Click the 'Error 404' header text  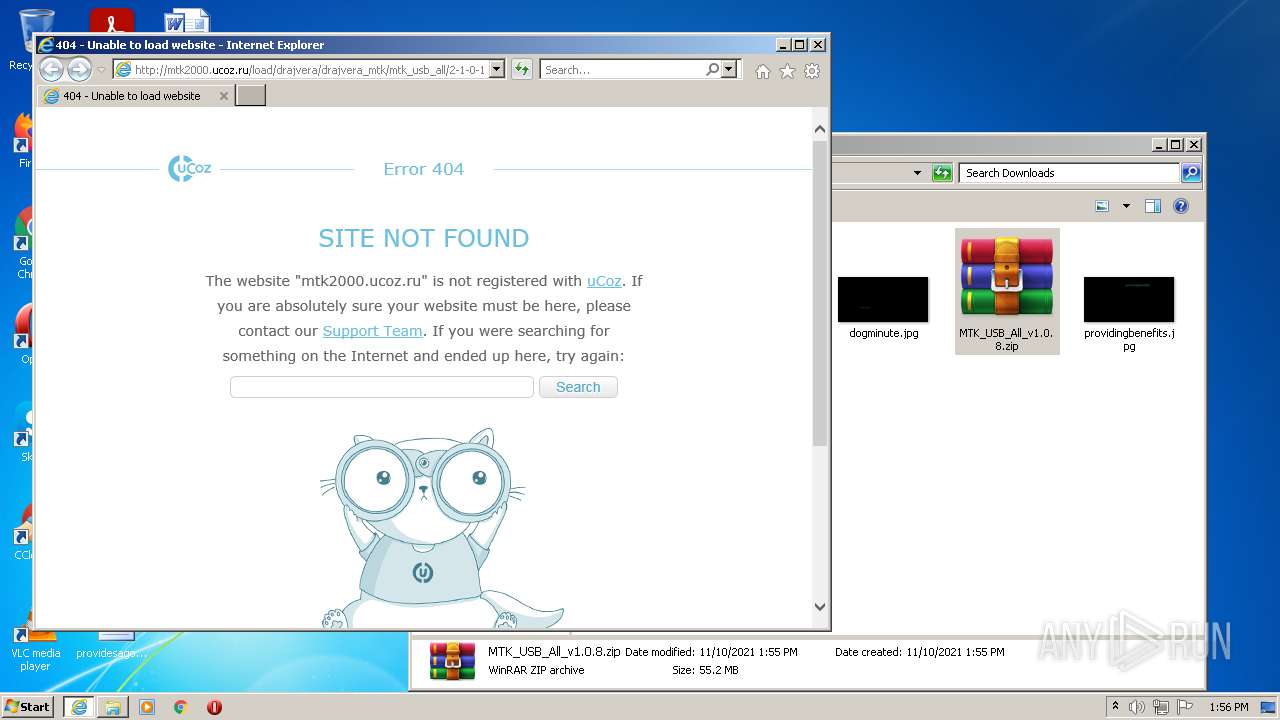coord(424,169)
